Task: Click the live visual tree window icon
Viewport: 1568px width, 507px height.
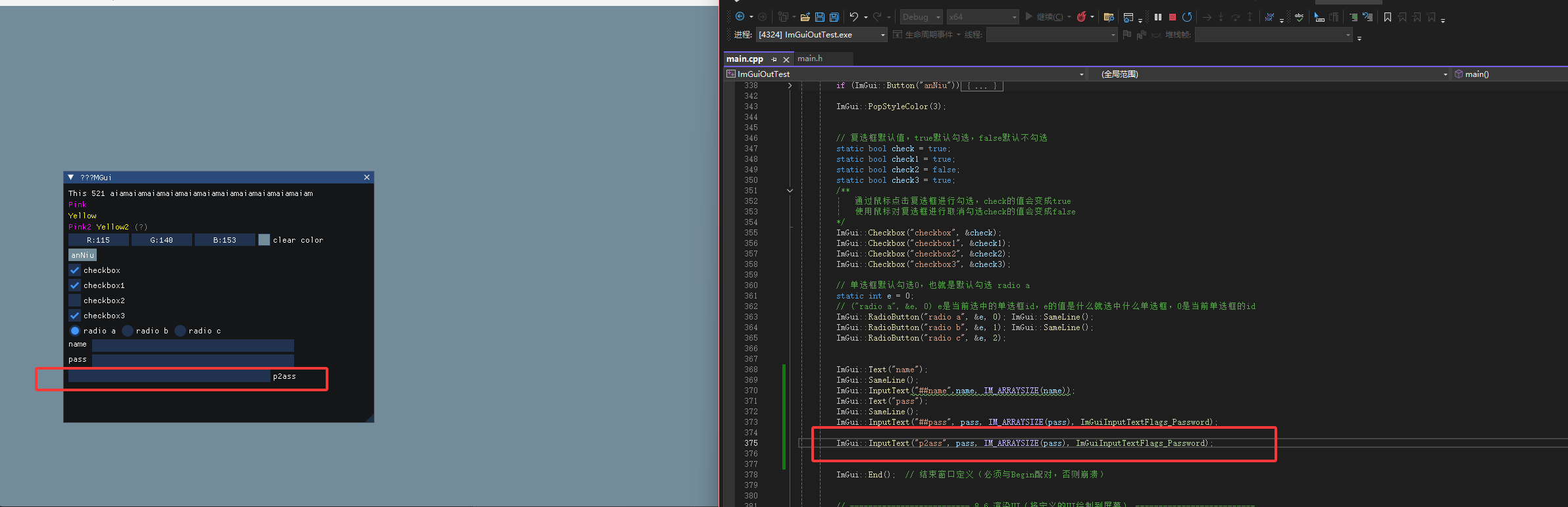Action: point(1128,17)
